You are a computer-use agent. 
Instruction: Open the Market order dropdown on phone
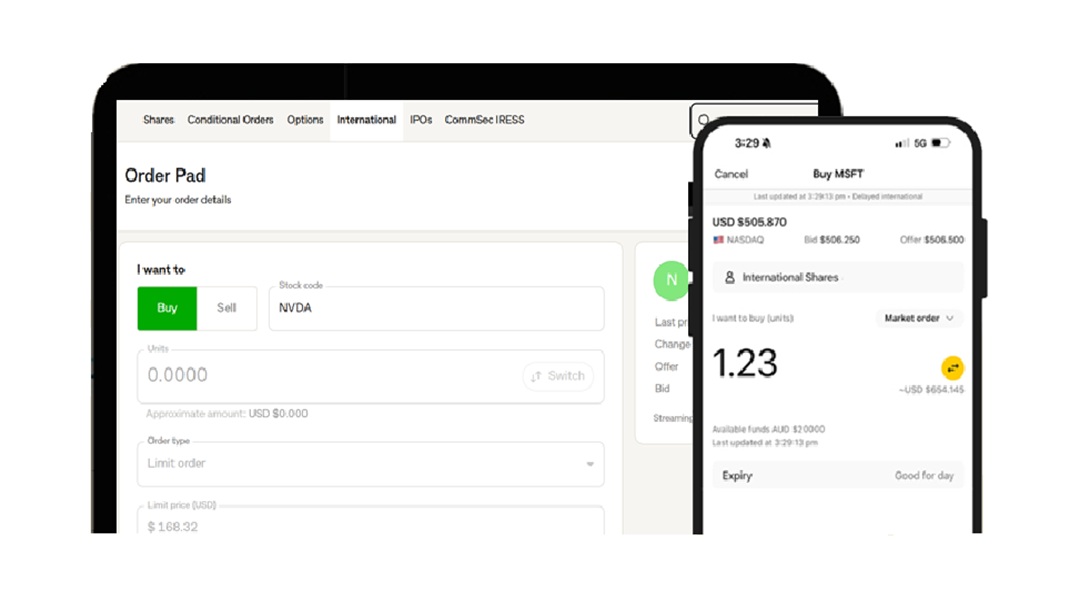919,318
